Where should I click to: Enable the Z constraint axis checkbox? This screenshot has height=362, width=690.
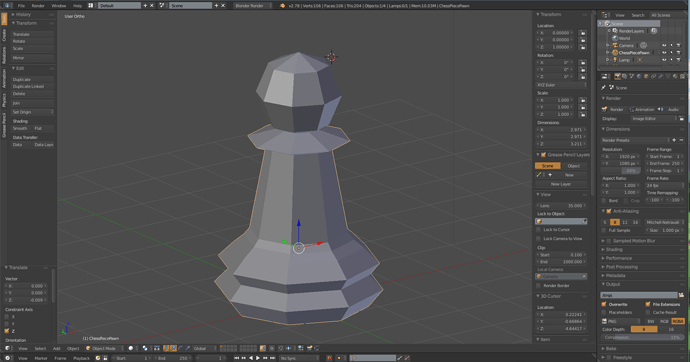(7, 331)
